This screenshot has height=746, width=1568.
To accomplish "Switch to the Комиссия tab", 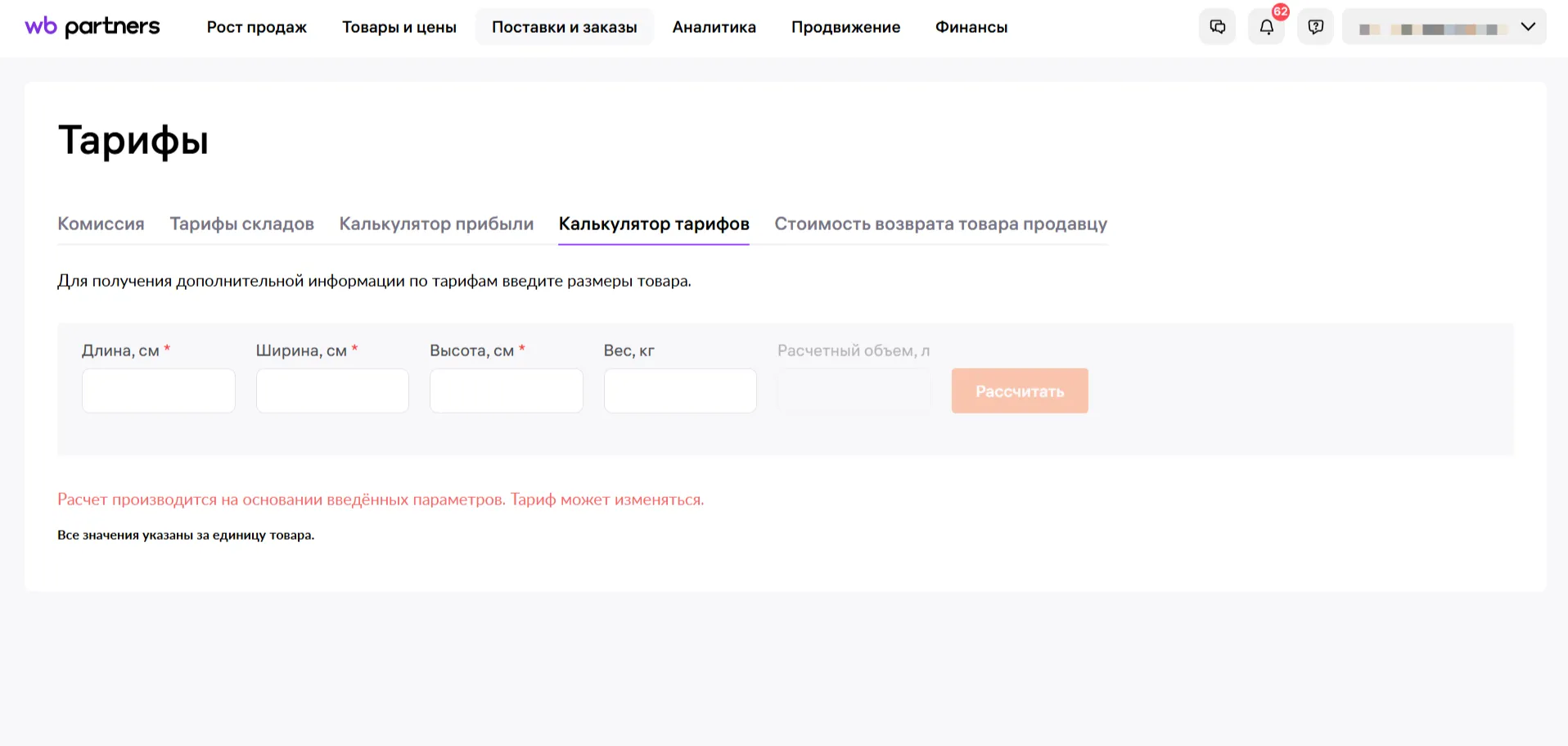I will (101, 224).
